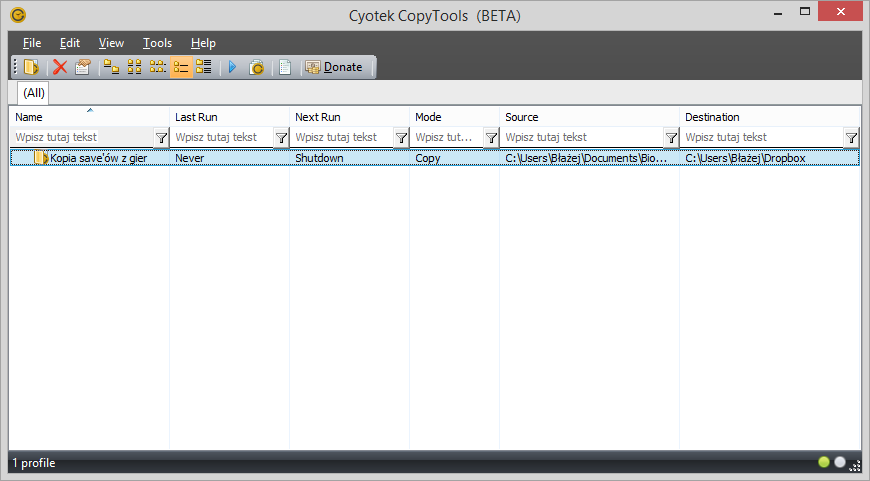This screenshot has width=870, height=481.
Task: Click the Destination filter text field
Action: [762, 137]
